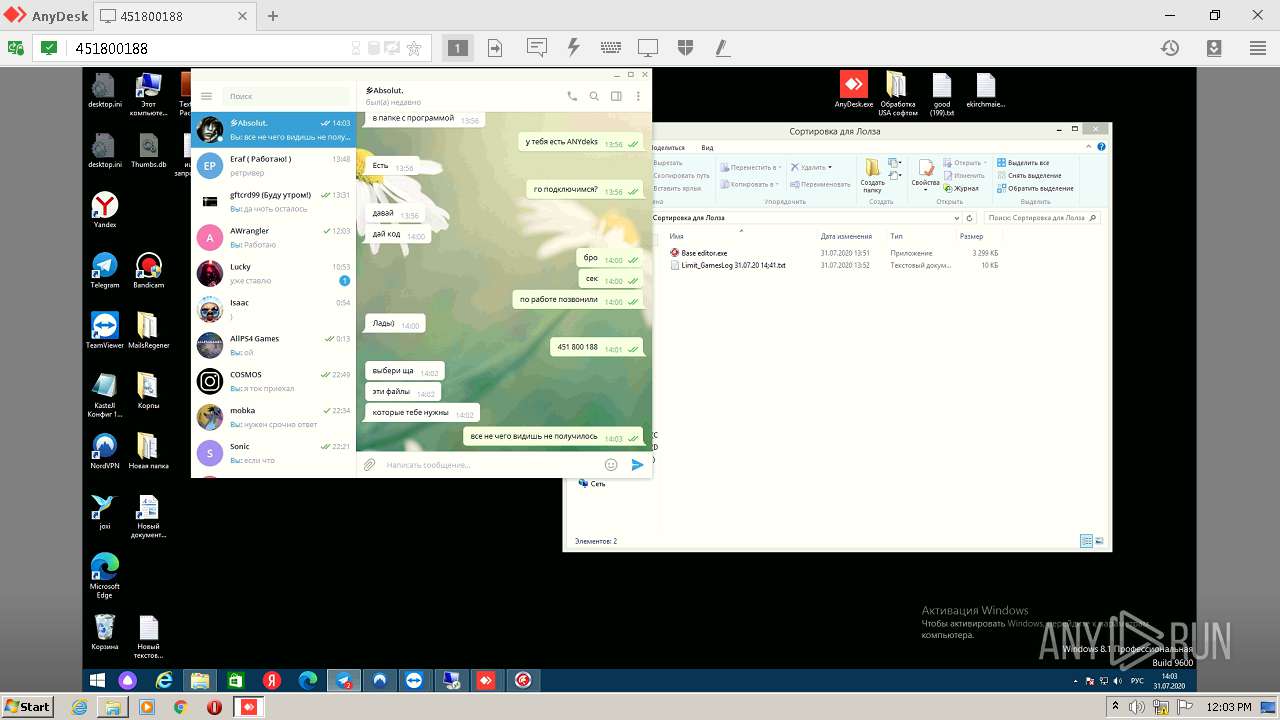This screenshot has width=1280, height=720.
Task: Open the AnyDesk hamburger main menu
Action: [1257, 48]
